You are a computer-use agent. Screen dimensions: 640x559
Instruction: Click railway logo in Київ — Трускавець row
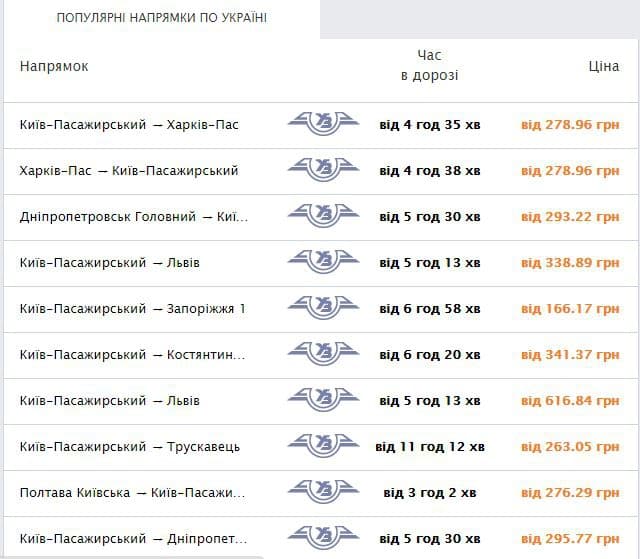(x=323, y=447)
